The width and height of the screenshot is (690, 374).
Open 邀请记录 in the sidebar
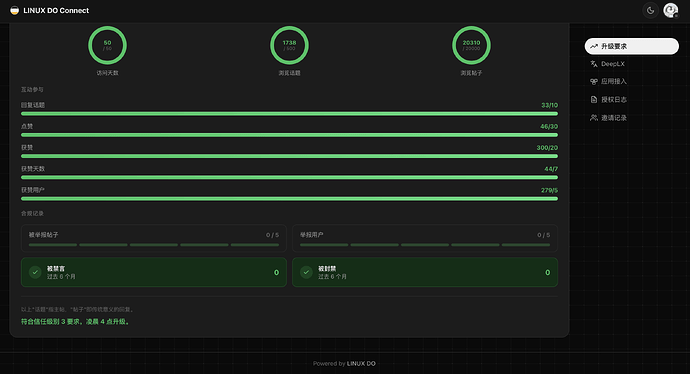pos(631,117)
